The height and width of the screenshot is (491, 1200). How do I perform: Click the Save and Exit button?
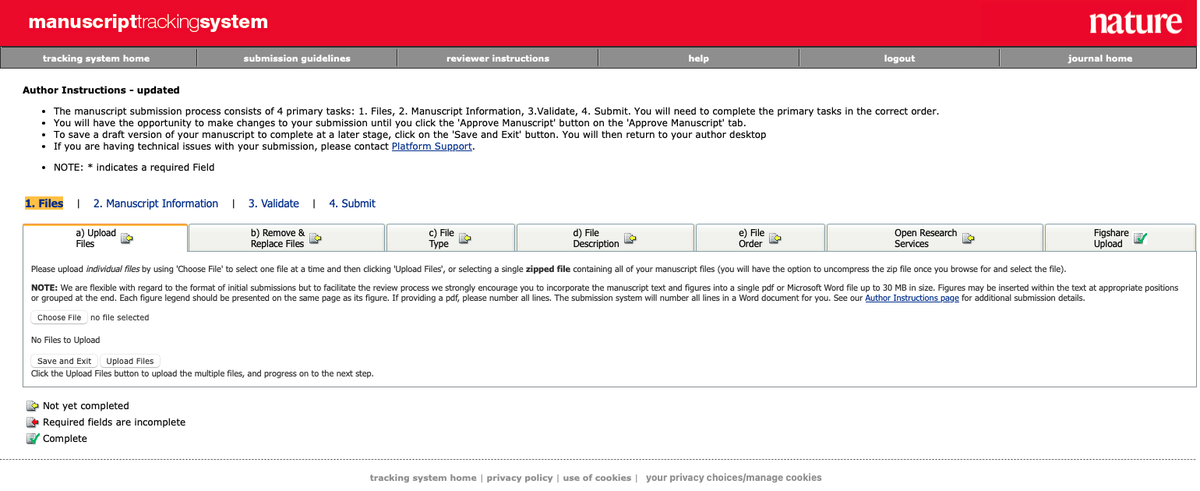(64, 361)
